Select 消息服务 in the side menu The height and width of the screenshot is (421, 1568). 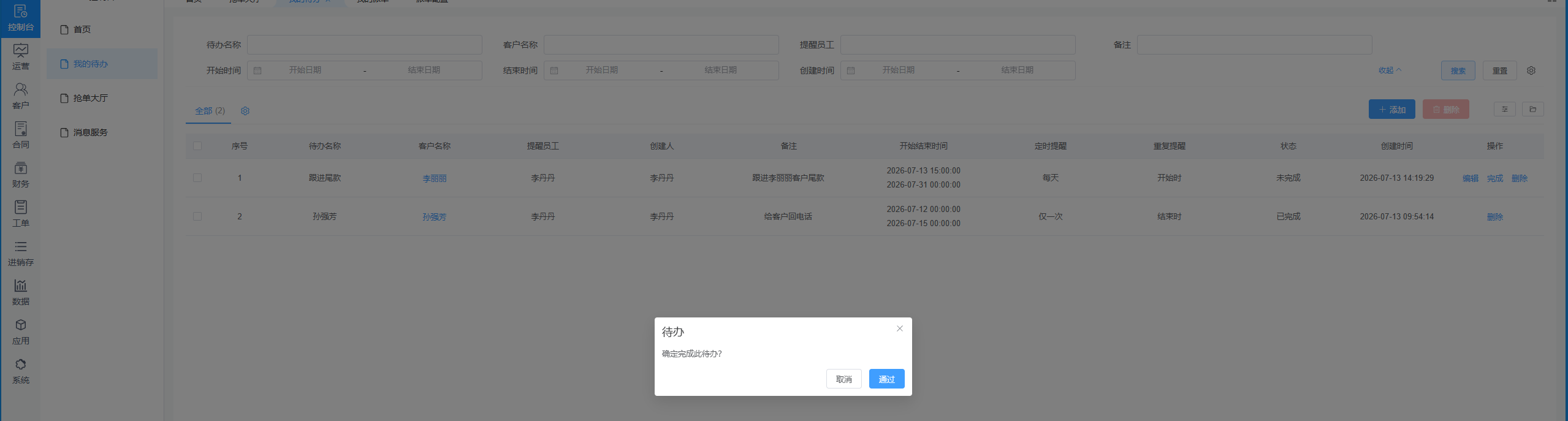point(102,132)
